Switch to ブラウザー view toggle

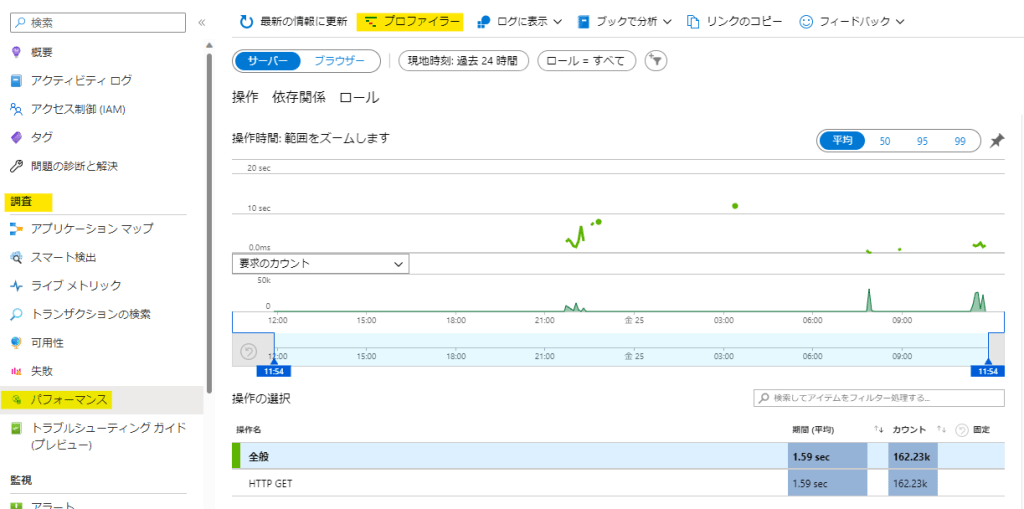pyautogui.click(x=339, y=61)
